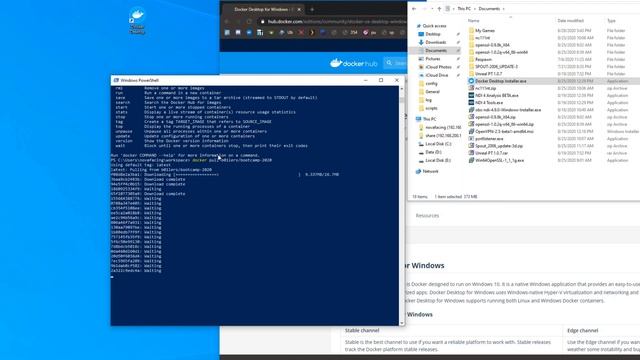Open Downloads in Explorer sidebar
640x360 pixels.
pyautogui.click(x=436, y=42)
